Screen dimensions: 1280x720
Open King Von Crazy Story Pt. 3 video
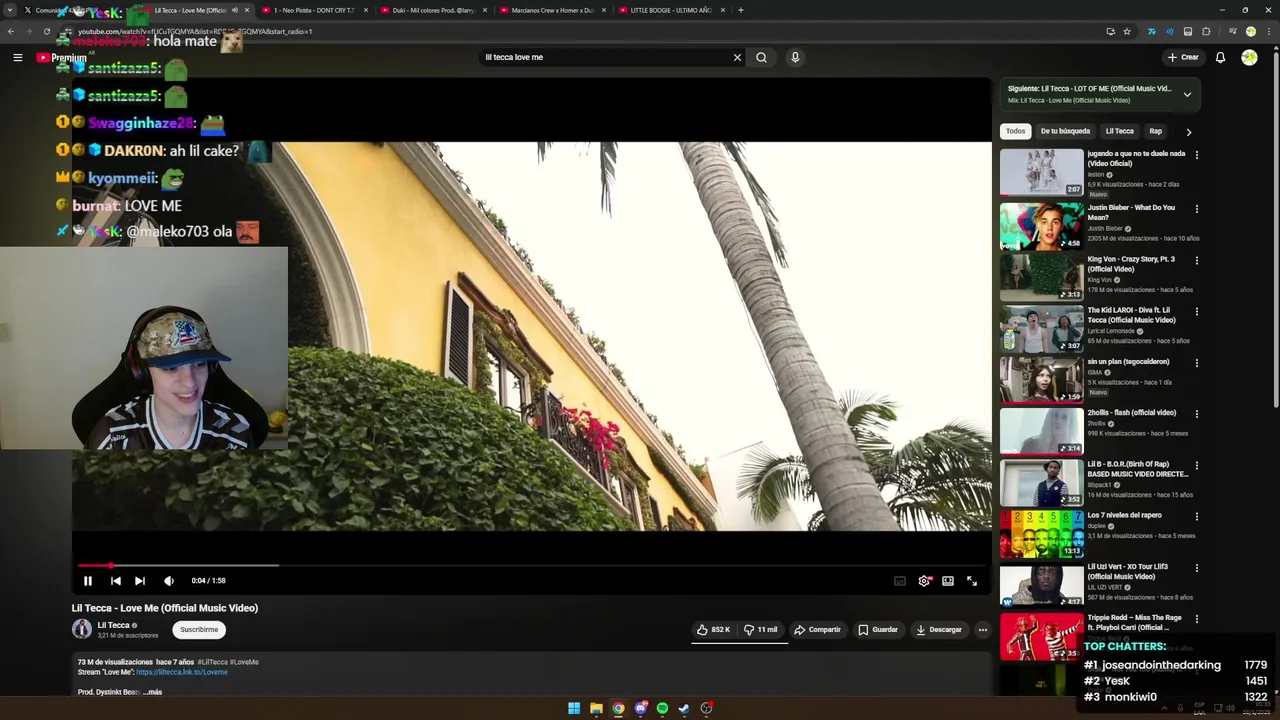(x=1041, y=277)
